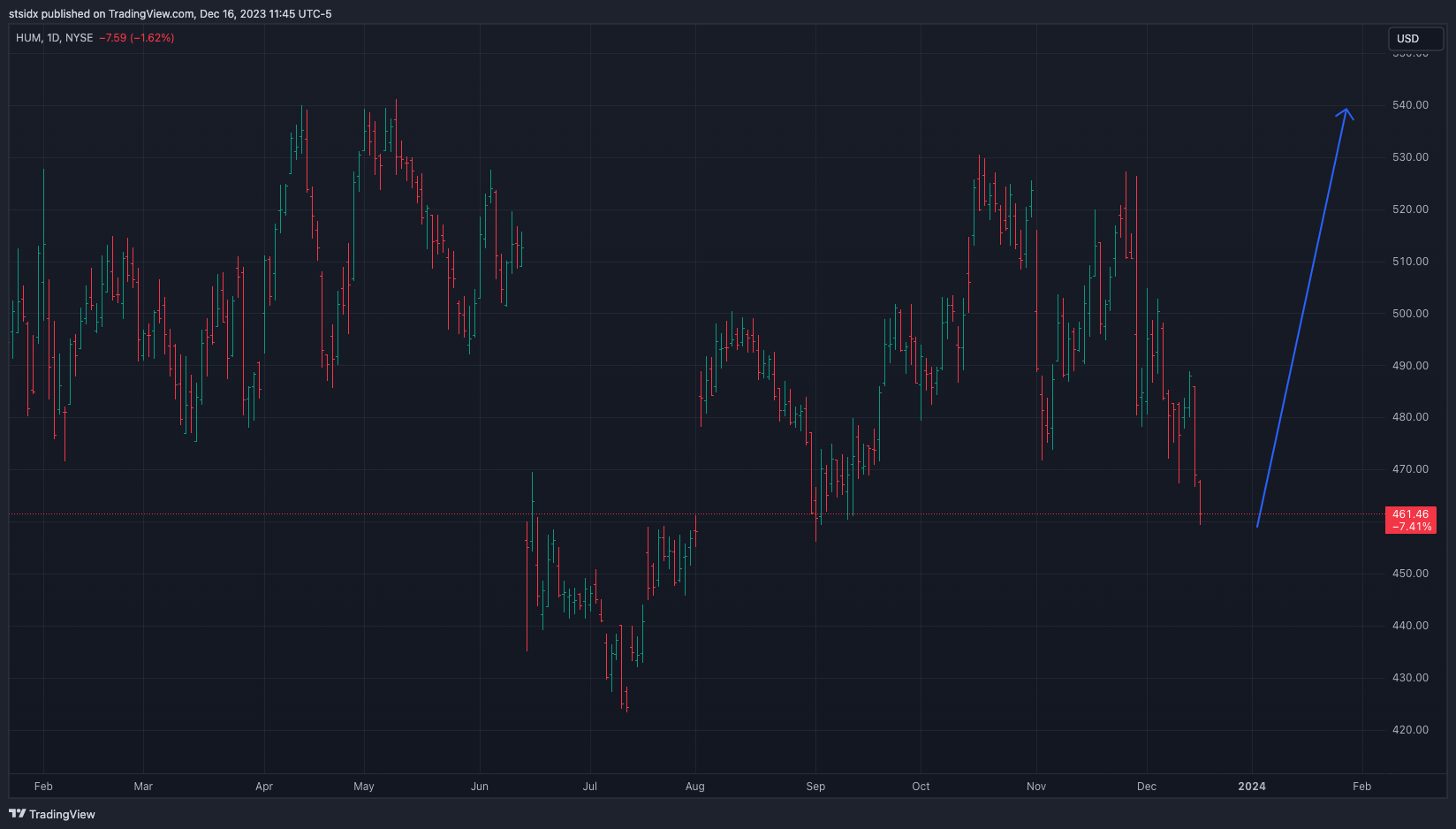Click the 490.00 price axis label

1410,366
